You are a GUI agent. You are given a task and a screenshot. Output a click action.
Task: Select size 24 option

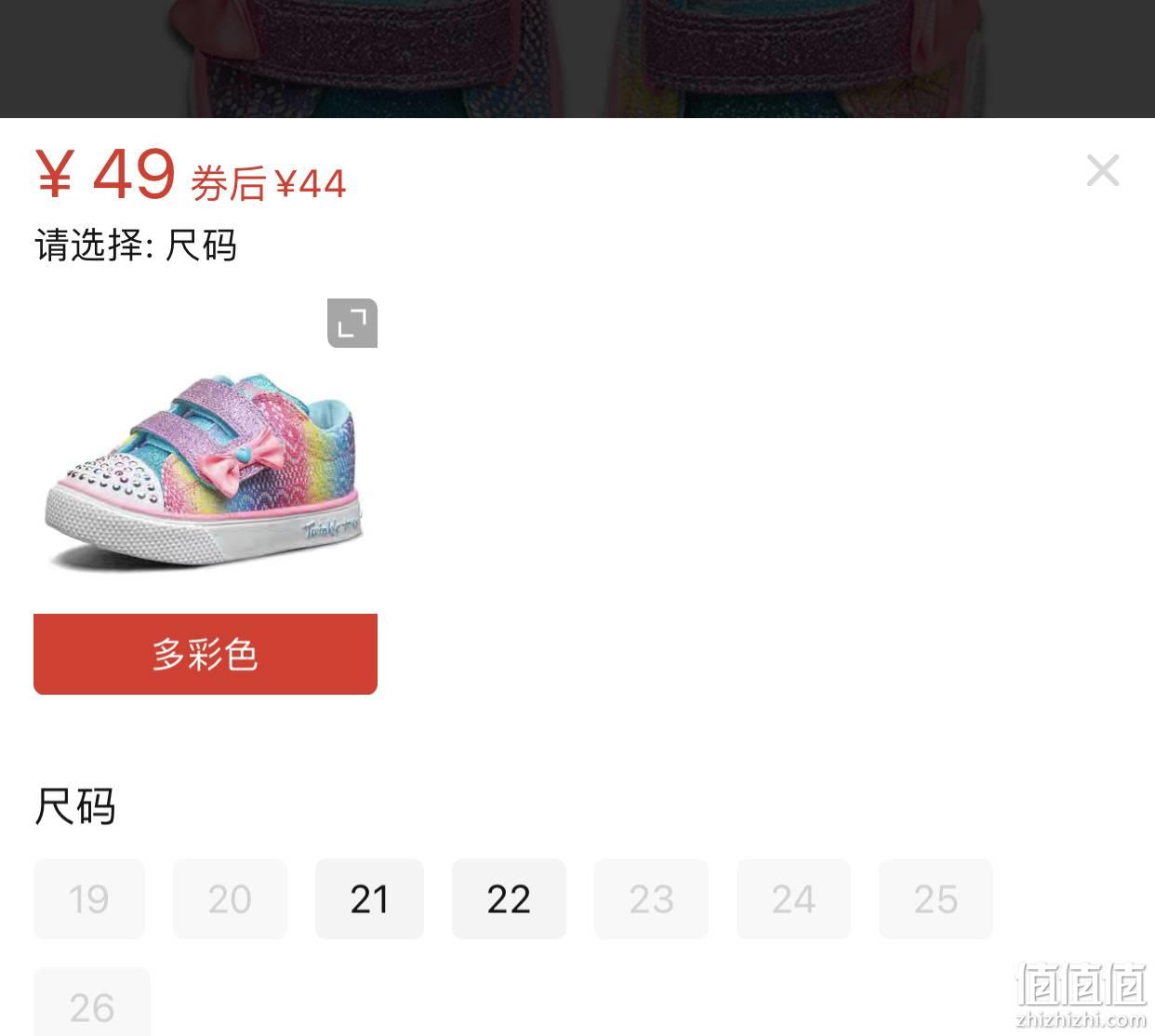pos(793,899)
